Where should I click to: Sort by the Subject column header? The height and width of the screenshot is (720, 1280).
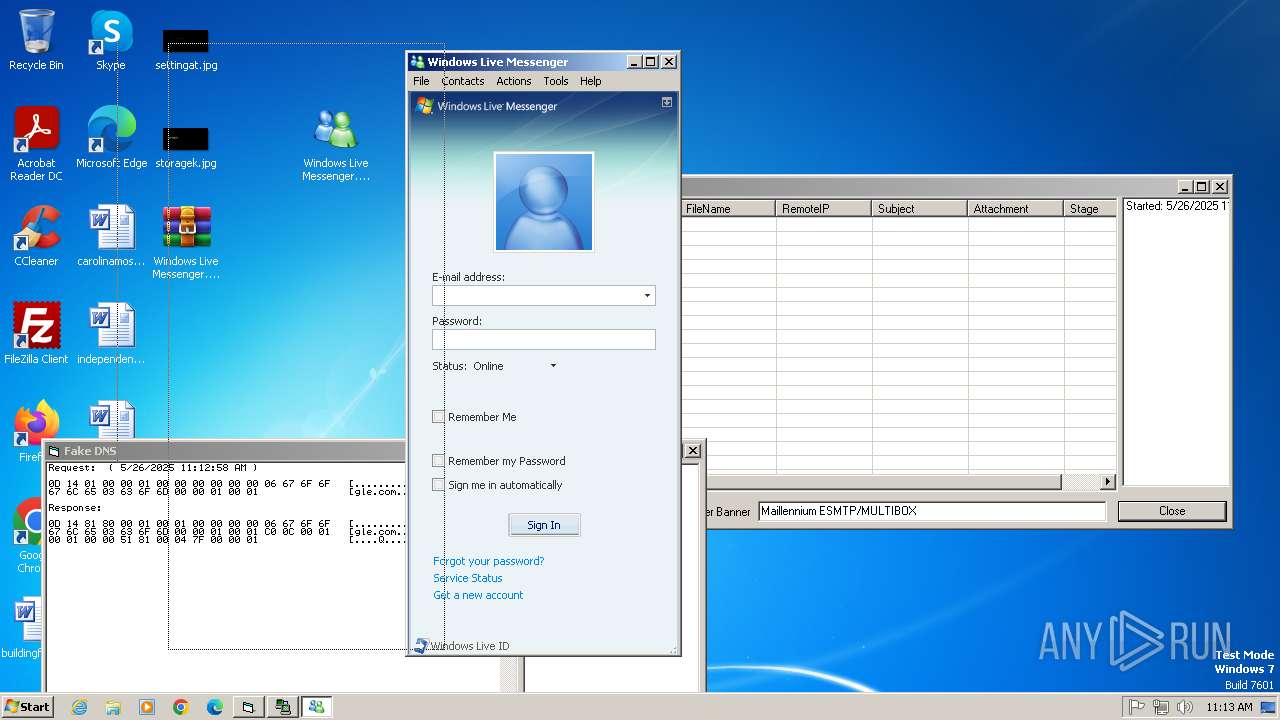click(919, 209)
